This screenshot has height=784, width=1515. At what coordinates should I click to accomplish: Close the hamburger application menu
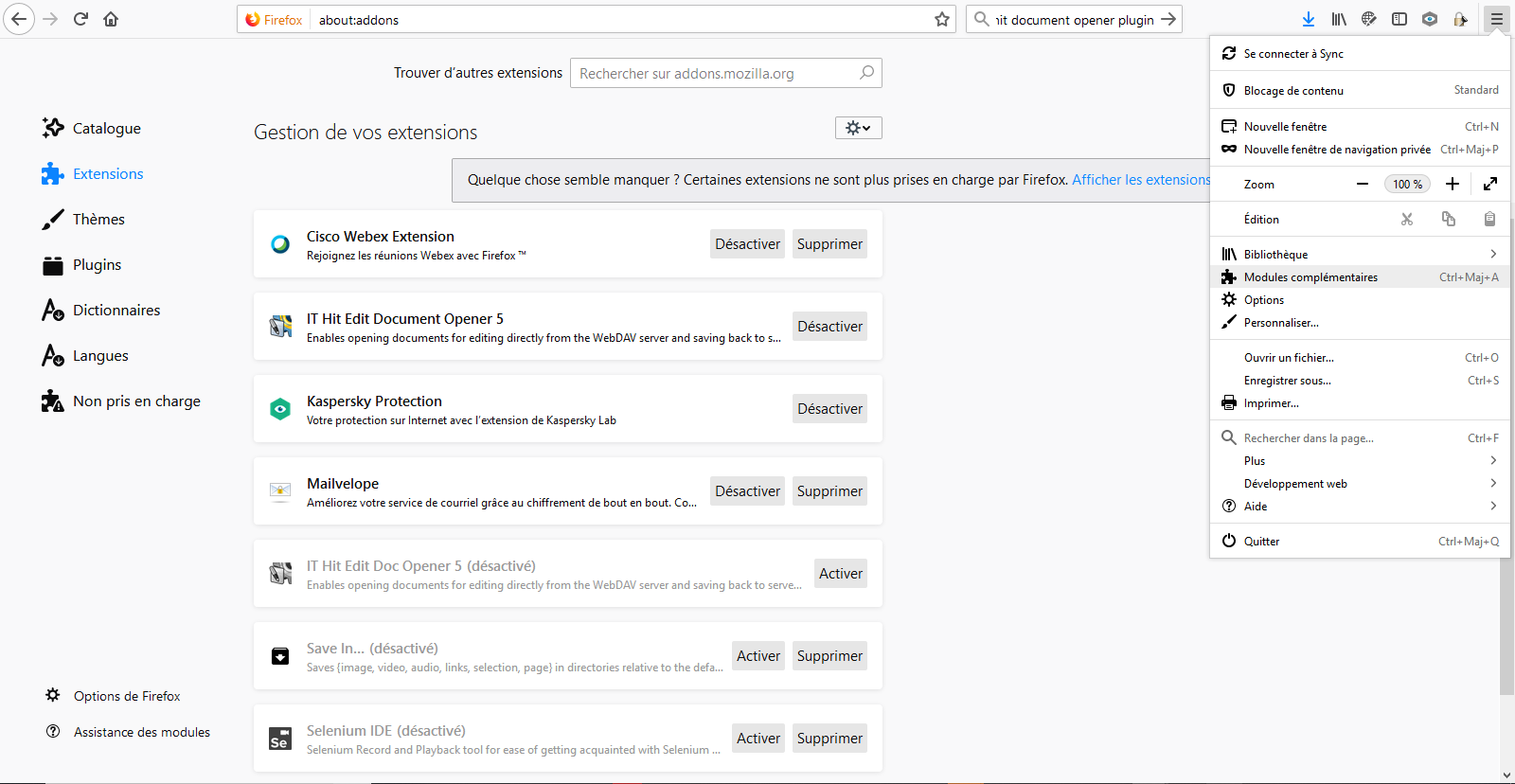click(1497, 19)
